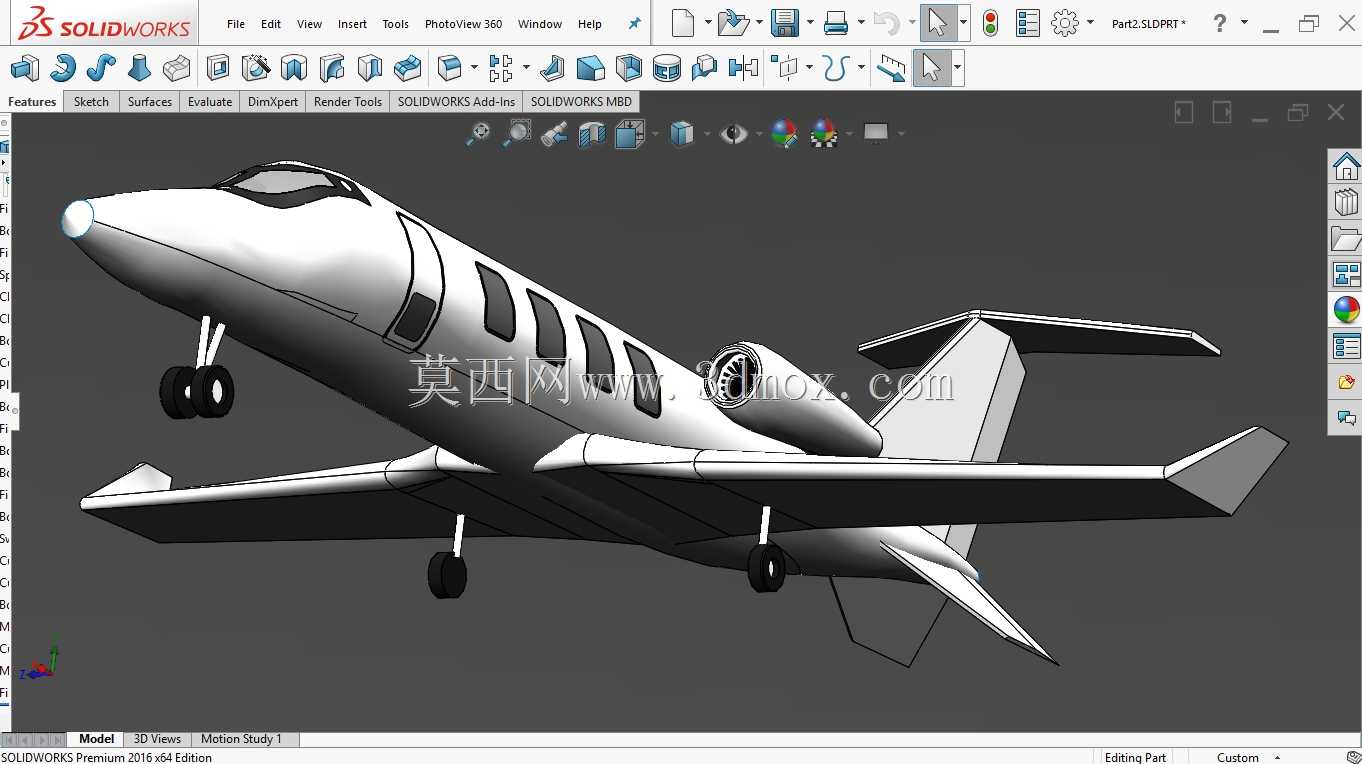Select the Linear Pattern tool

500,68
